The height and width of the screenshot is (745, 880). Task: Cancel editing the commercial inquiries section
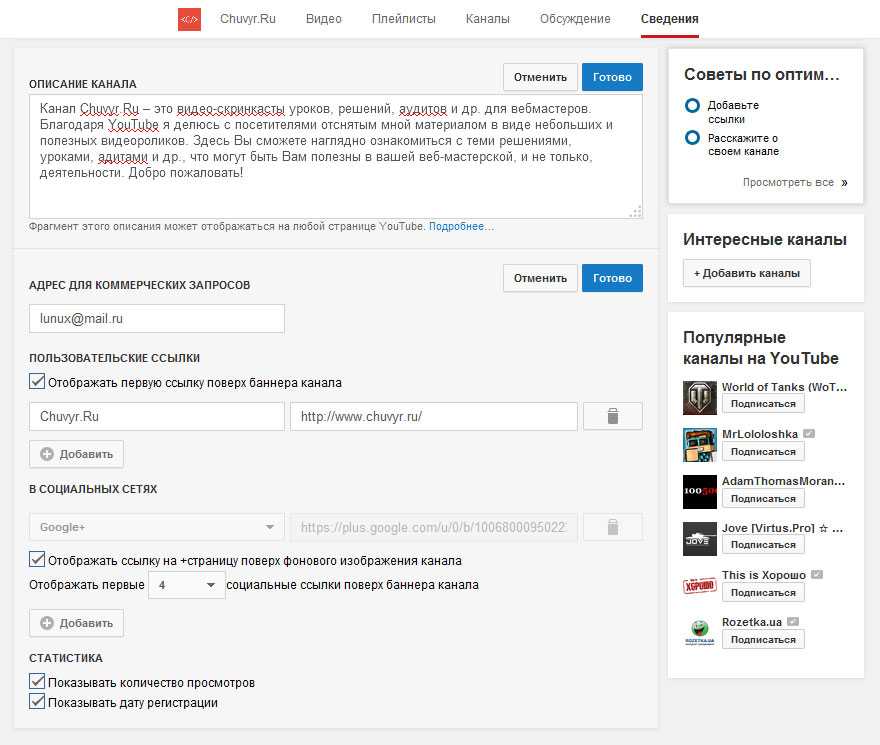[x=540, y=278]
